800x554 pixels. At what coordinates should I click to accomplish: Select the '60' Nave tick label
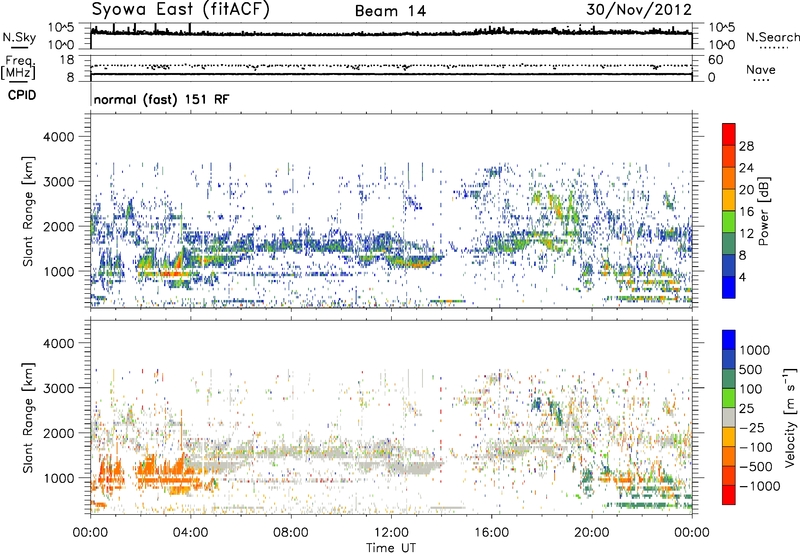[x=715, y=60]
